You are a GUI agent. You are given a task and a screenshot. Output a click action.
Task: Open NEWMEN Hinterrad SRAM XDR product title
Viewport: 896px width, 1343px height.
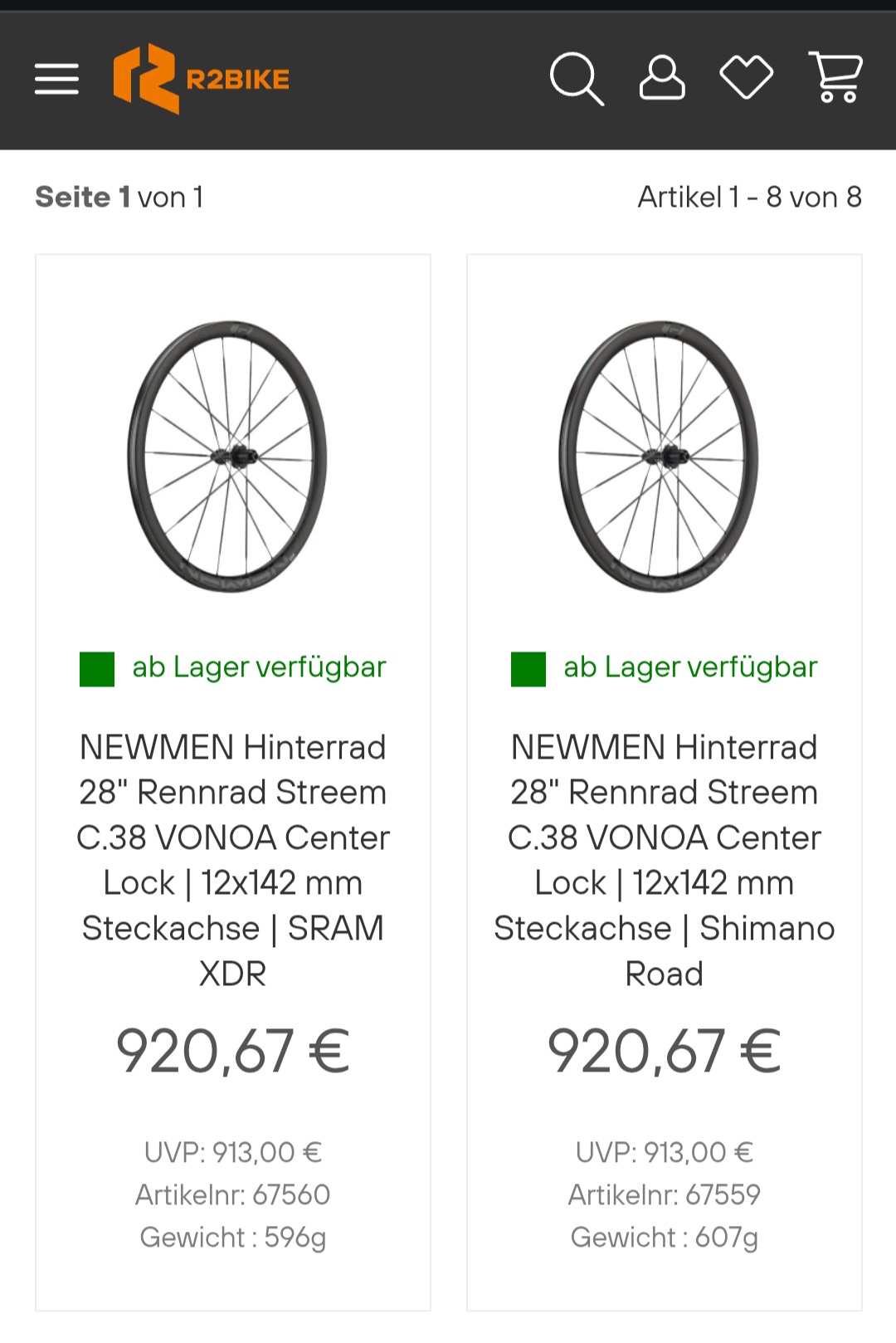(x=233, y=860)
